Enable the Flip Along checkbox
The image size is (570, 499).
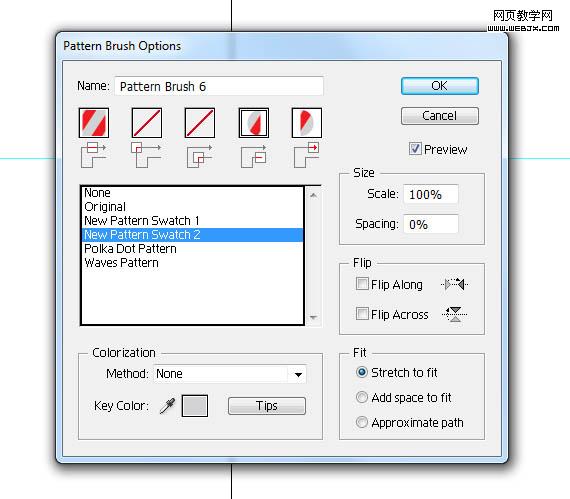coord(362,283)
